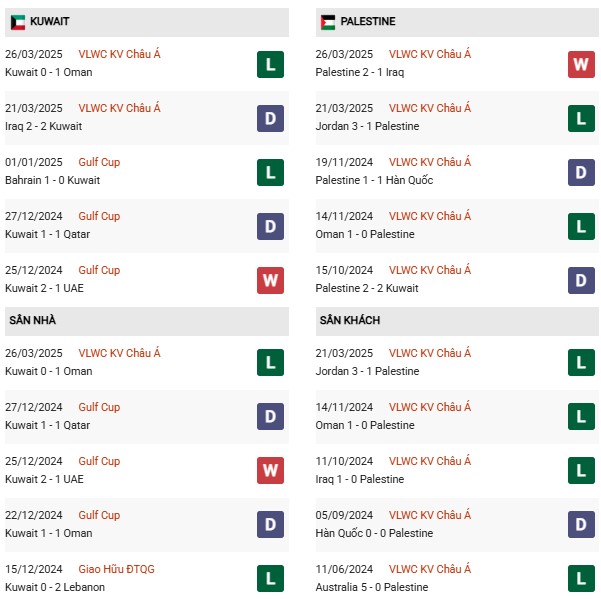Click the D badge for Hàn Quốc 0-0 Palestine
This screenshot has height=599, width=601.
point(581,524)
